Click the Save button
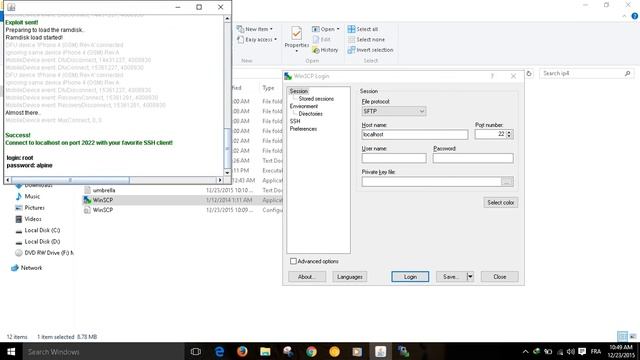Screen dimensions: 640x360 451,277
